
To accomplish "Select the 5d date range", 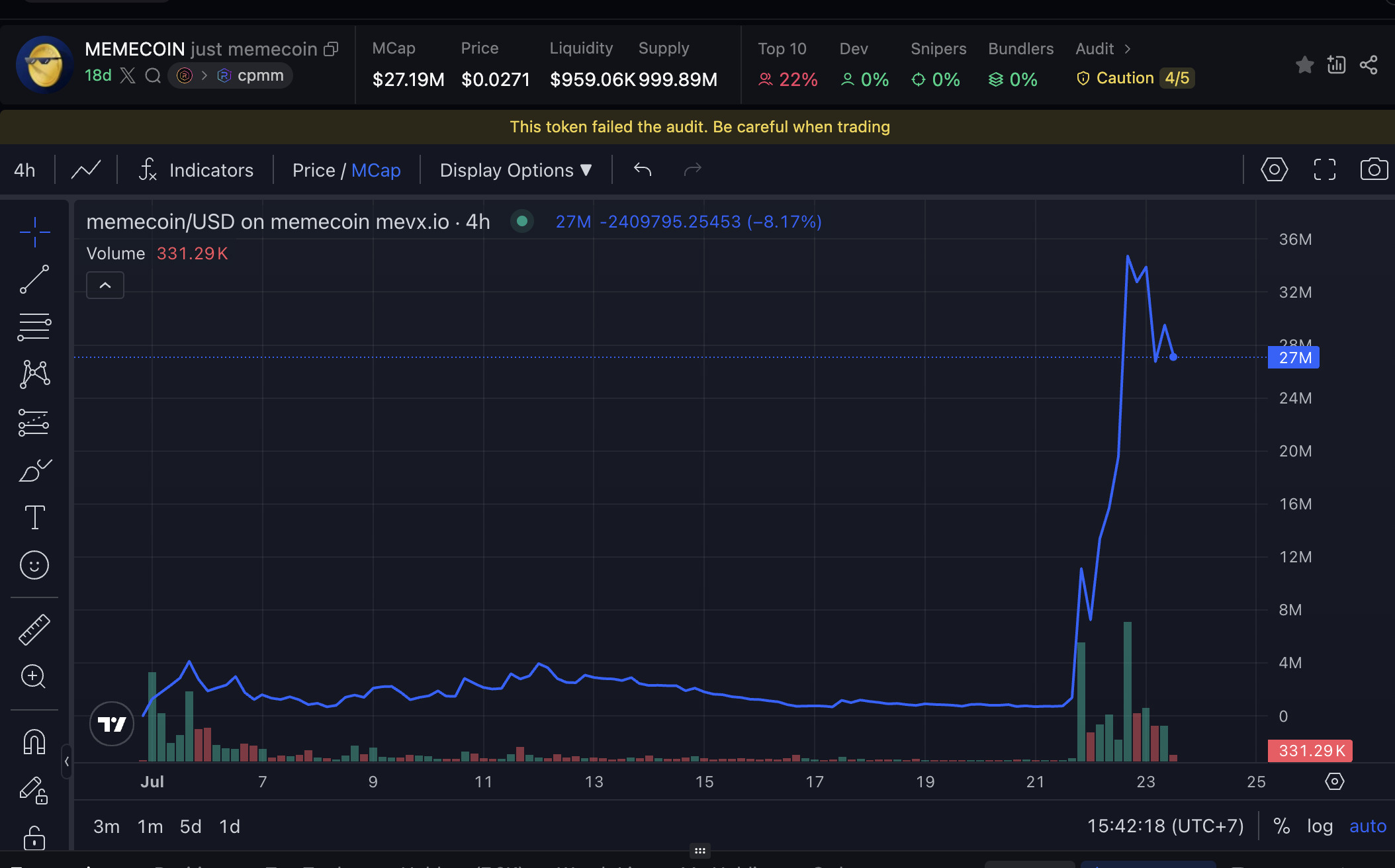I will [x=191, y=826].
